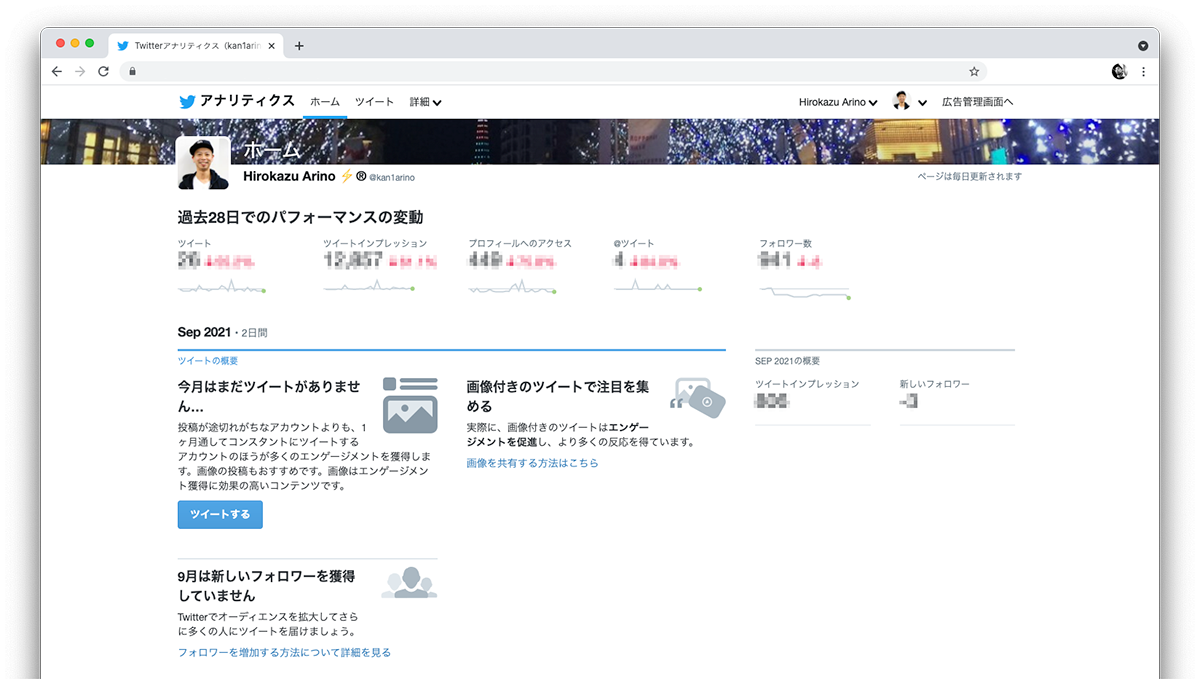Click the followers group icon beside 9月は新しいフォロワー
Image resolution: width=1200 pixels, height=679 pixels.
pyautogui.click(x=410, y=582)
